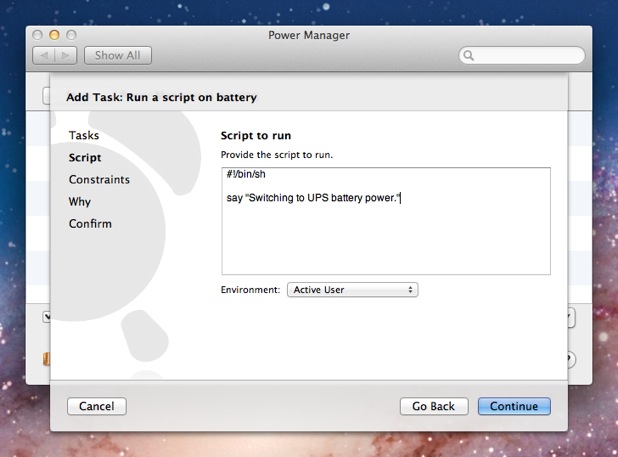Select the Tasks step in sidebar
Screen dimensions: 618x457
pos(84,135)
